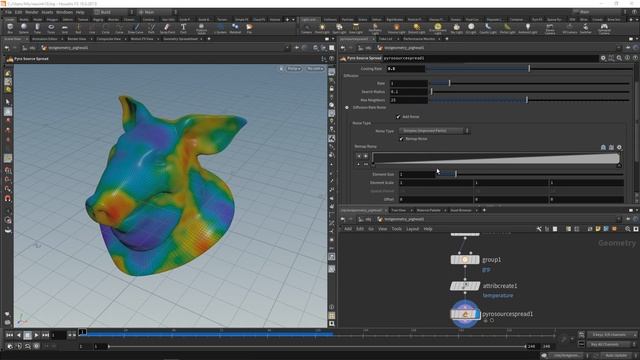Viewport: 640px width, 360px height.
Task: Toggle the Diffusion Rate Noise section
Action: pos(347,108)
